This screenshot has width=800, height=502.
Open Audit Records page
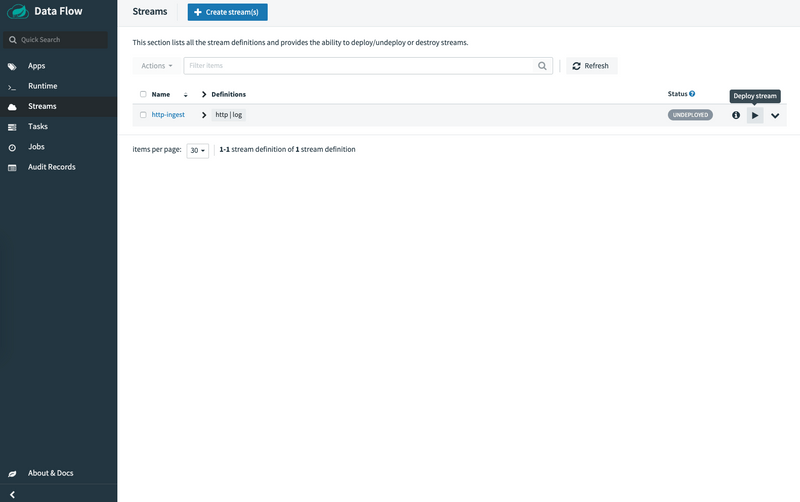[x=52, y=167]
